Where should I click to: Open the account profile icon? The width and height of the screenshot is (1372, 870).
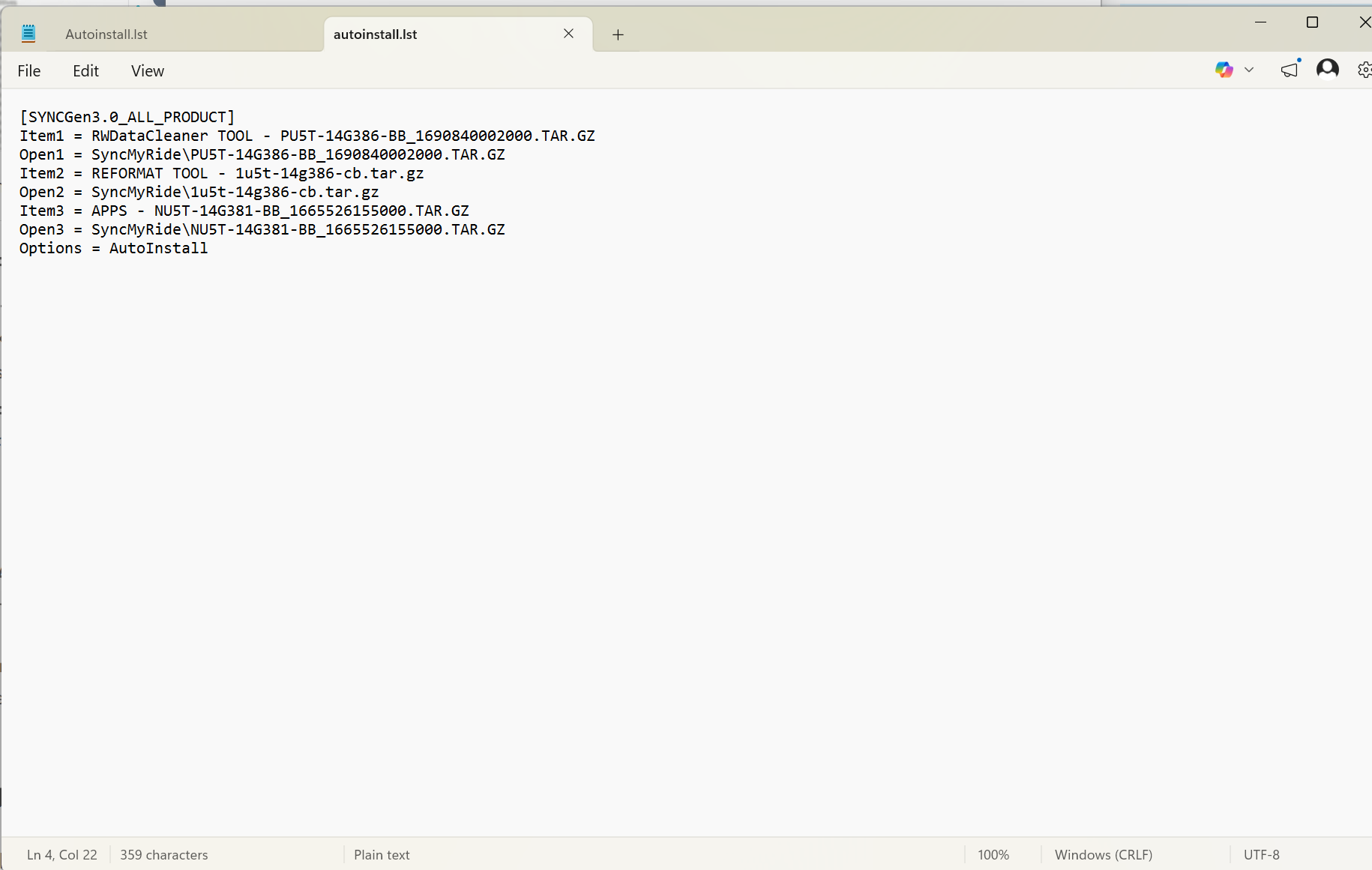point(1327,70)
